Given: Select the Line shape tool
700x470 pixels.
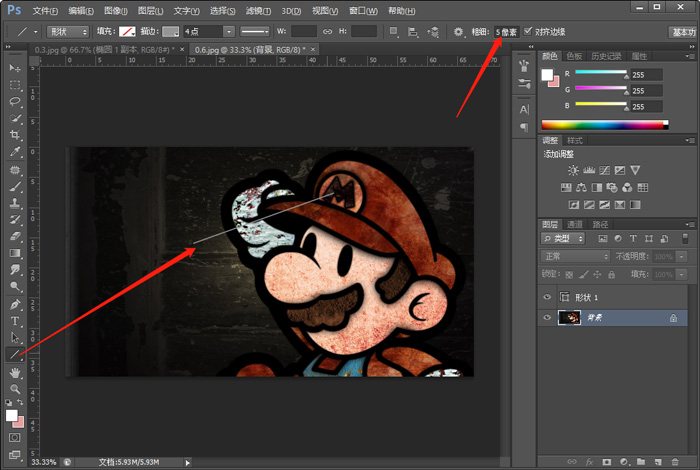Looking at the screenshot, I should tap(15, 355).
